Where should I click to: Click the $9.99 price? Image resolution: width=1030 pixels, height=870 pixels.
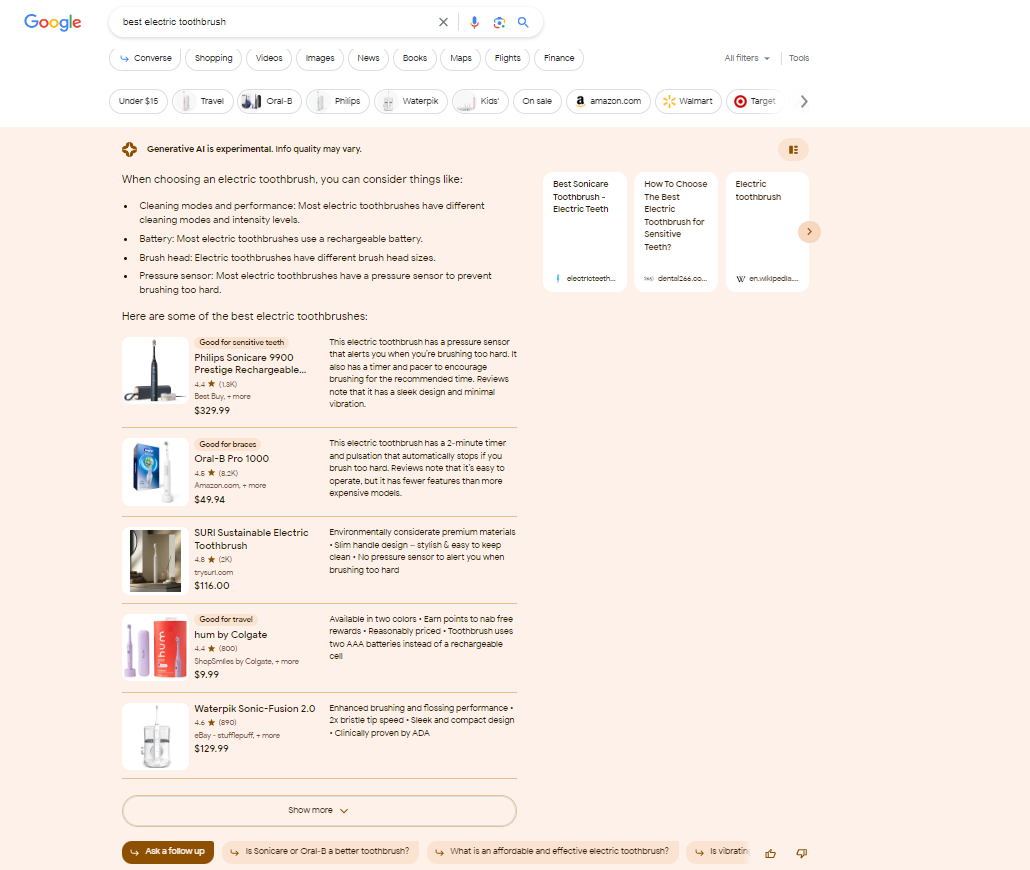[207, 675]
